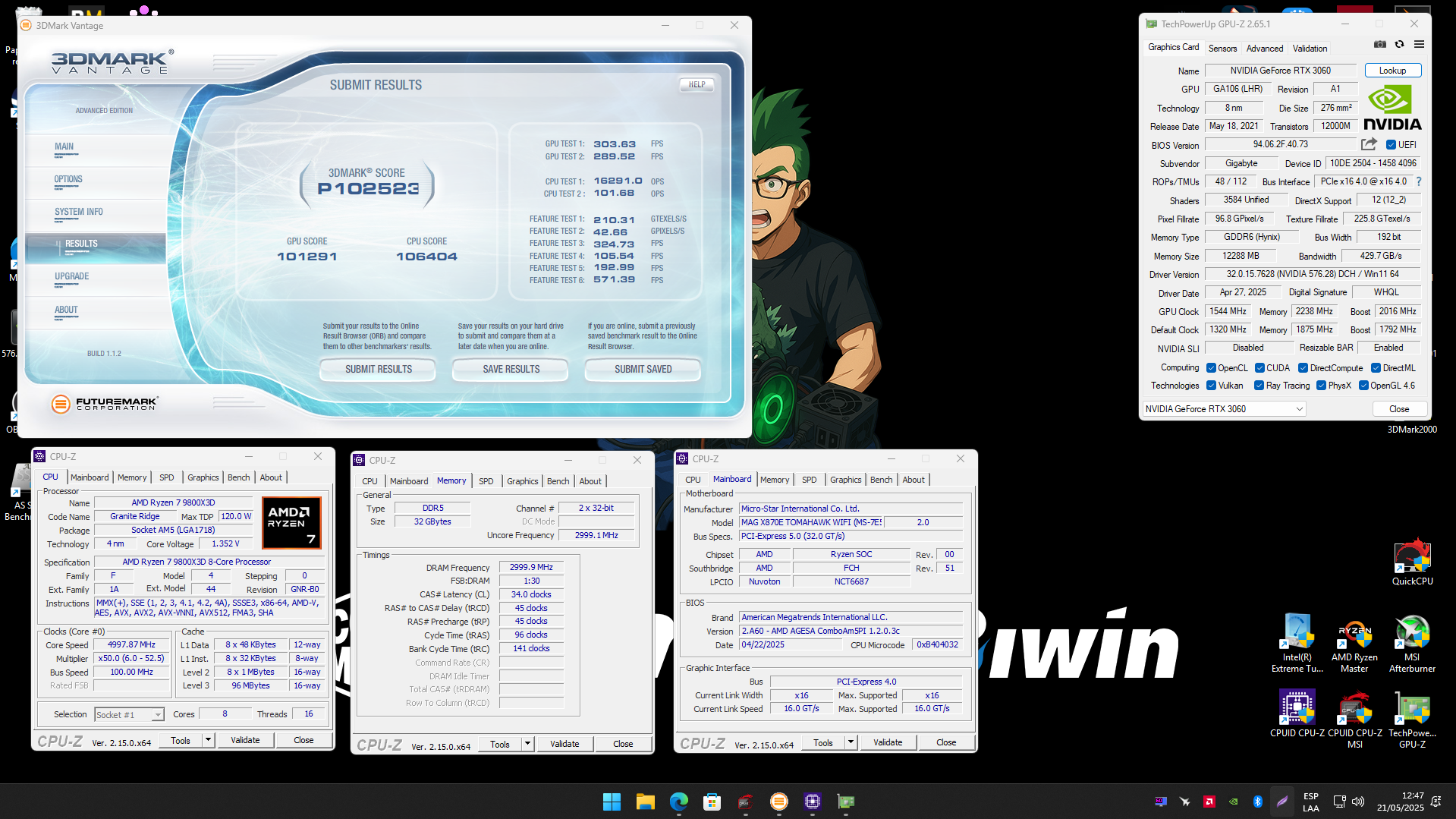Click the SAVE RESULTS button
The width and height of the screenshot is (1456, 819).
click(x=511, y=370)
